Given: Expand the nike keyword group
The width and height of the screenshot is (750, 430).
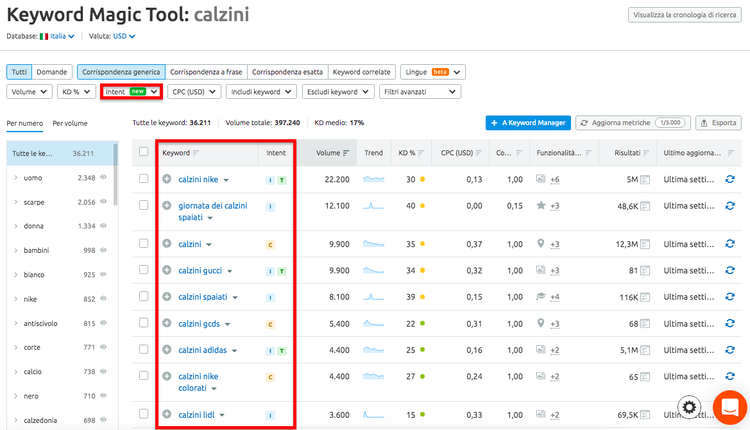Looking at the screenshot, I should [16, 299].
